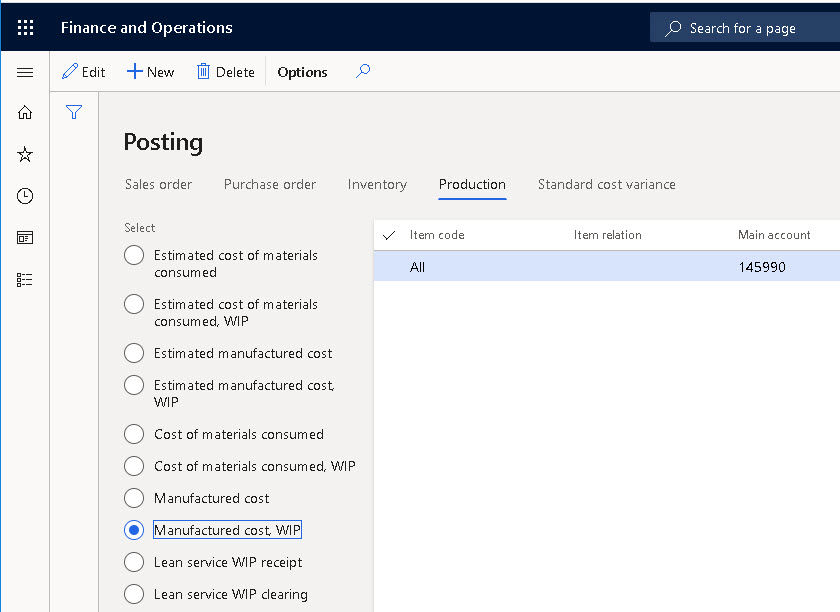This screenshot has height=612, width=840.
Task: Select the Cost of materials consumed option
Action: tap(133, 434)
